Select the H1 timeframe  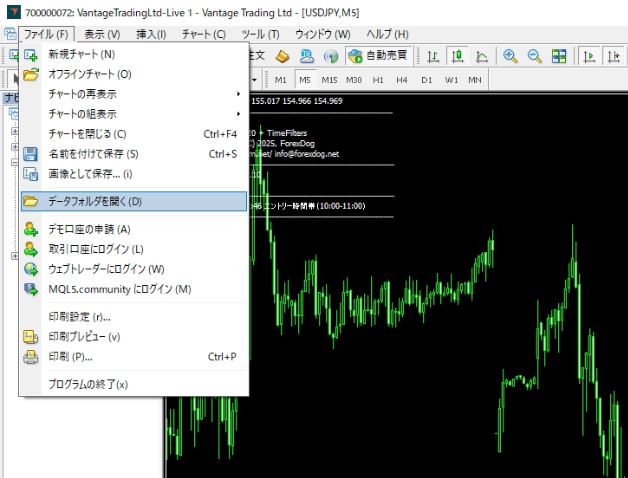[x=378, y=80]
